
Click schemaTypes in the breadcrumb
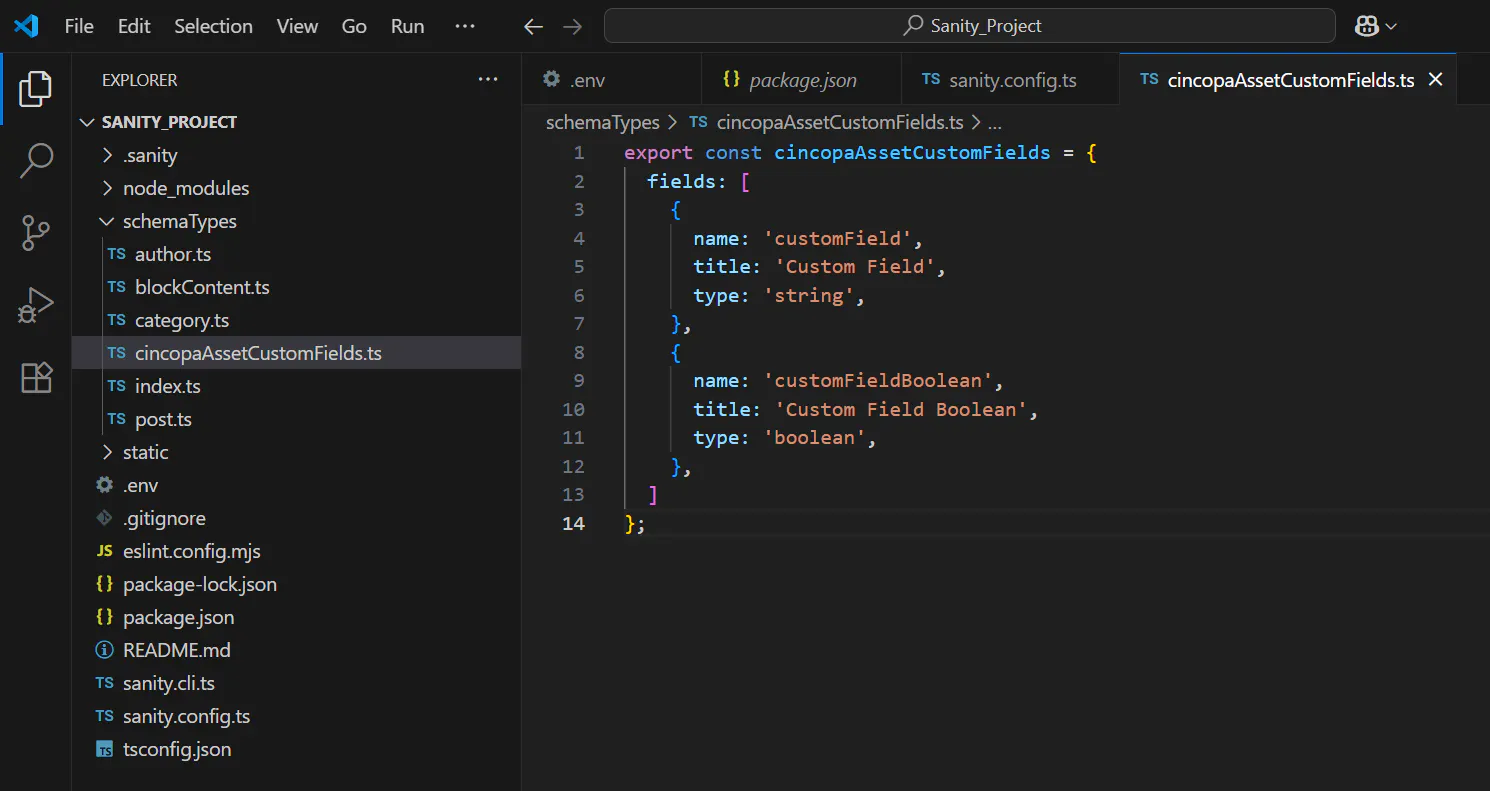tap(603, 122)
